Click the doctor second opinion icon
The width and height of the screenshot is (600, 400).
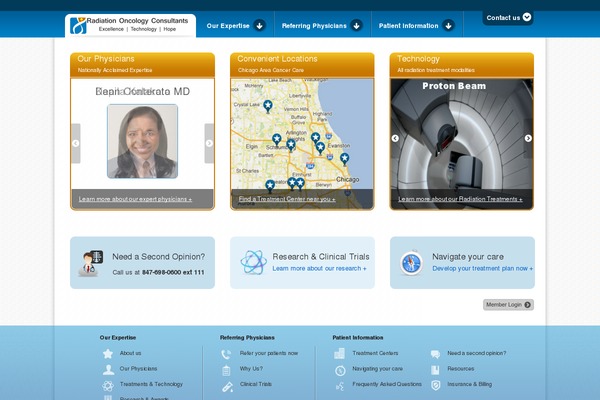tap(91, 263)
